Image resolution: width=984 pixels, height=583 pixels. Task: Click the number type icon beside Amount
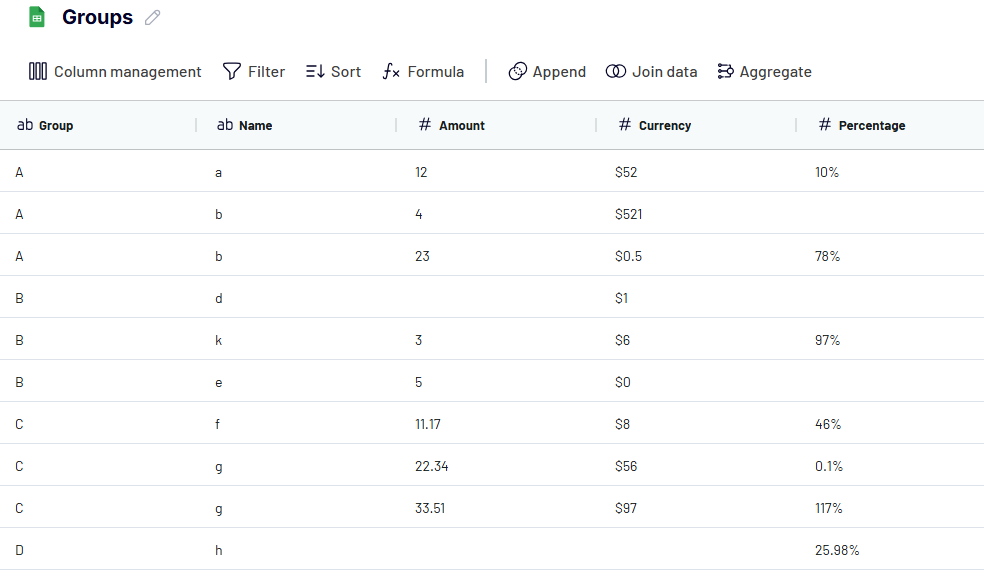click(x=425, y=125)
